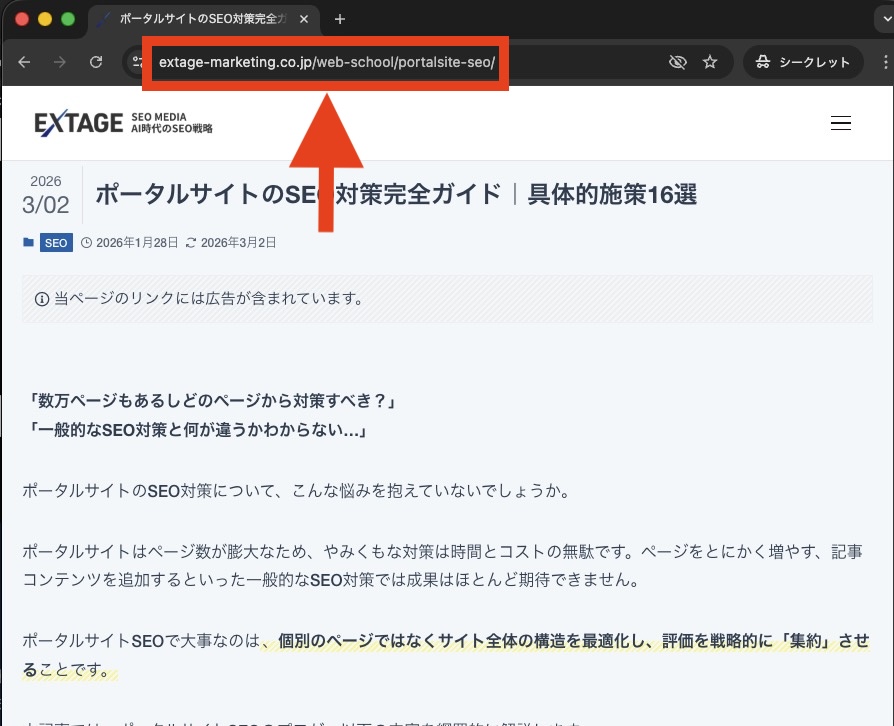This screenshot has width=894, height=726.
Task: Open a new tab with the plus button
Action: click(342, 18)
